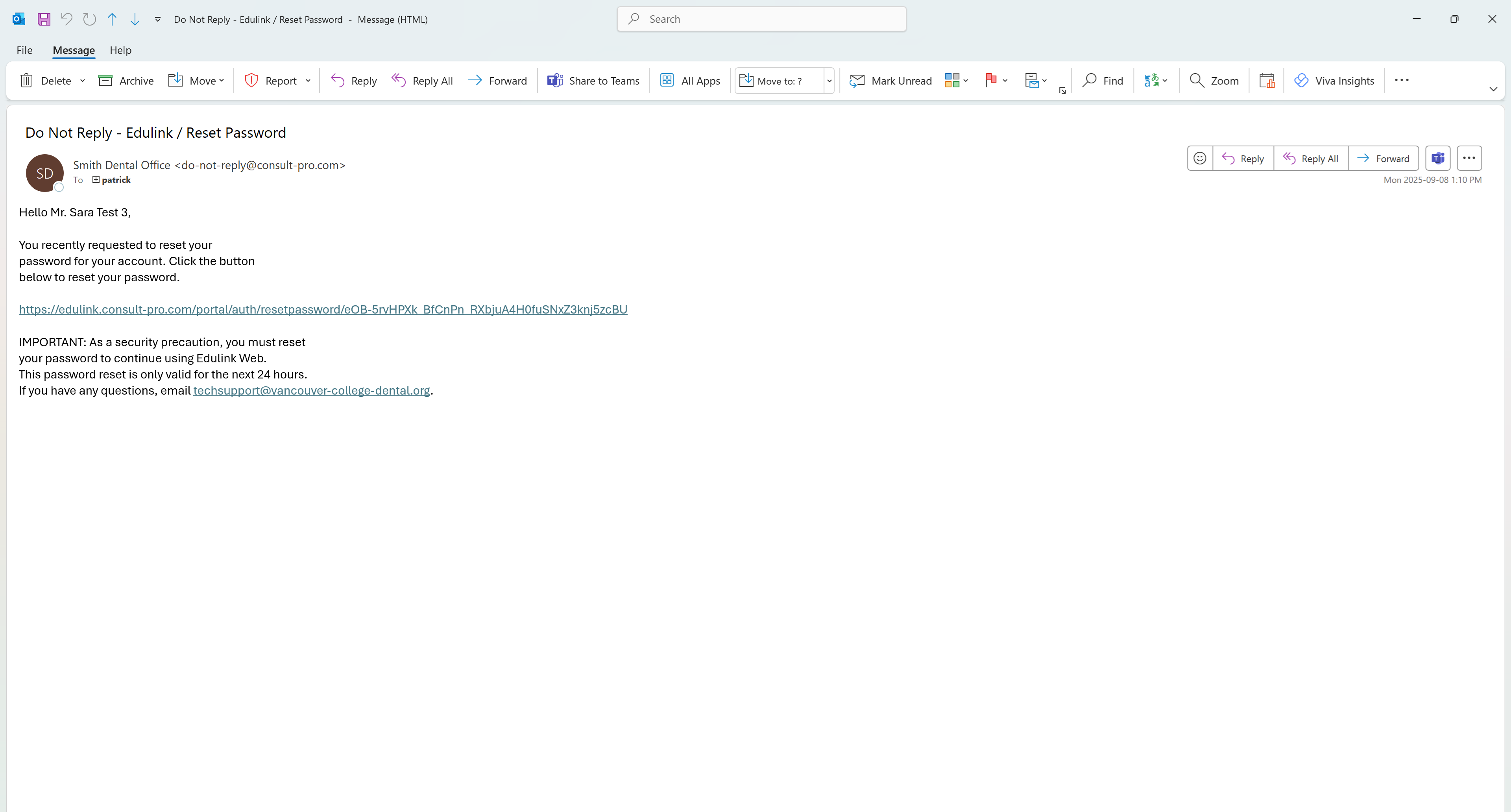Open the Translate icon dropdown
Image resolution: width=1511 pixels, height=812 pixels.
(x=1156, y=80)
